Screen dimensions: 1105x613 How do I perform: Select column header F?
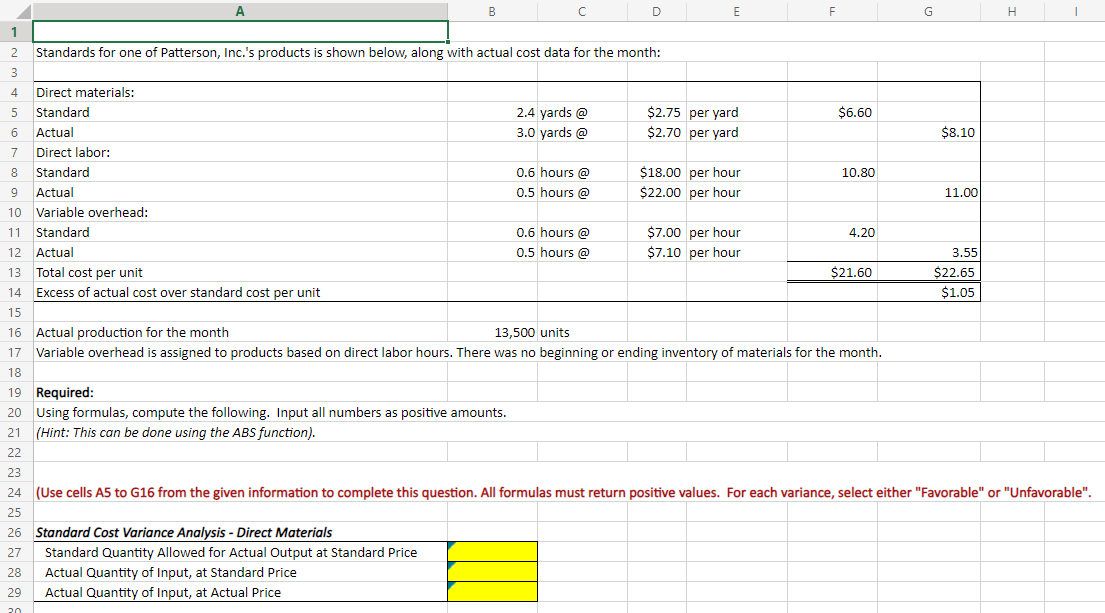[832, 11]
